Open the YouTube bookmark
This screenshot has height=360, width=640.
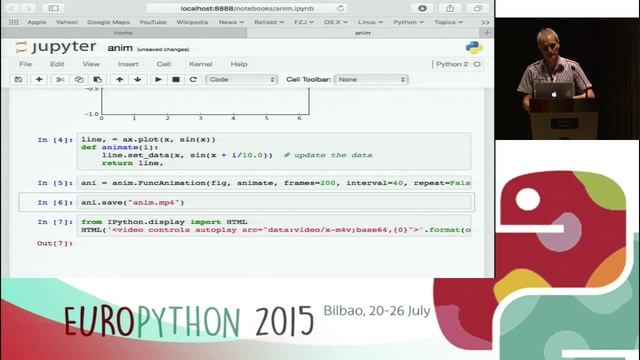(x=153, y=22)
